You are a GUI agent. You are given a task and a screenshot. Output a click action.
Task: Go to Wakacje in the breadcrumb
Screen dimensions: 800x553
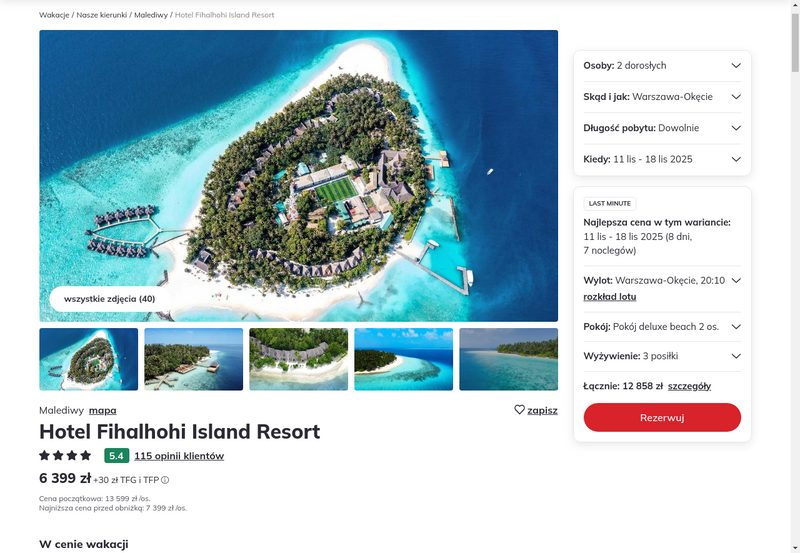click(54, 15)
